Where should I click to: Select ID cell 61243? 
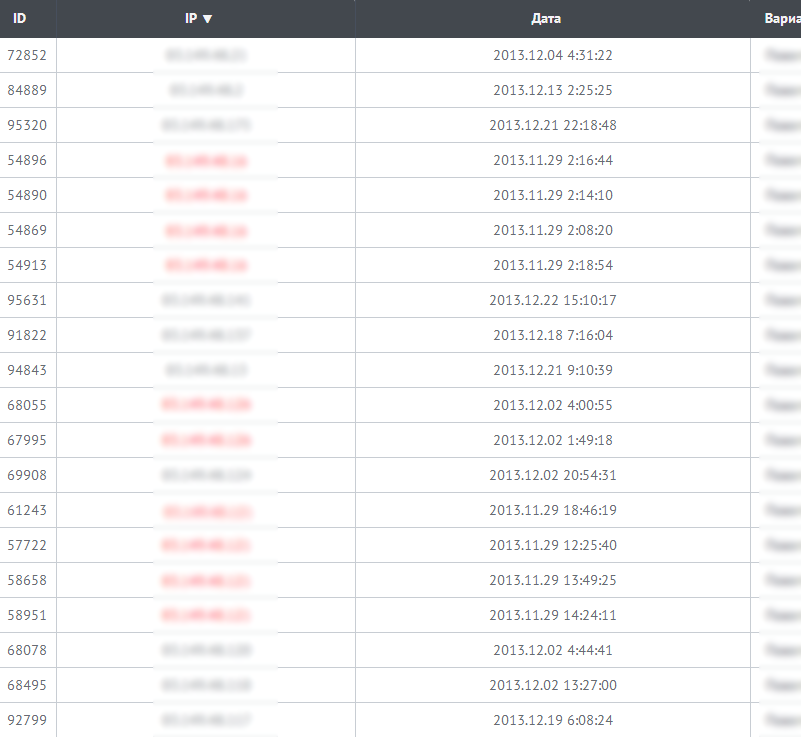[27, 510]
